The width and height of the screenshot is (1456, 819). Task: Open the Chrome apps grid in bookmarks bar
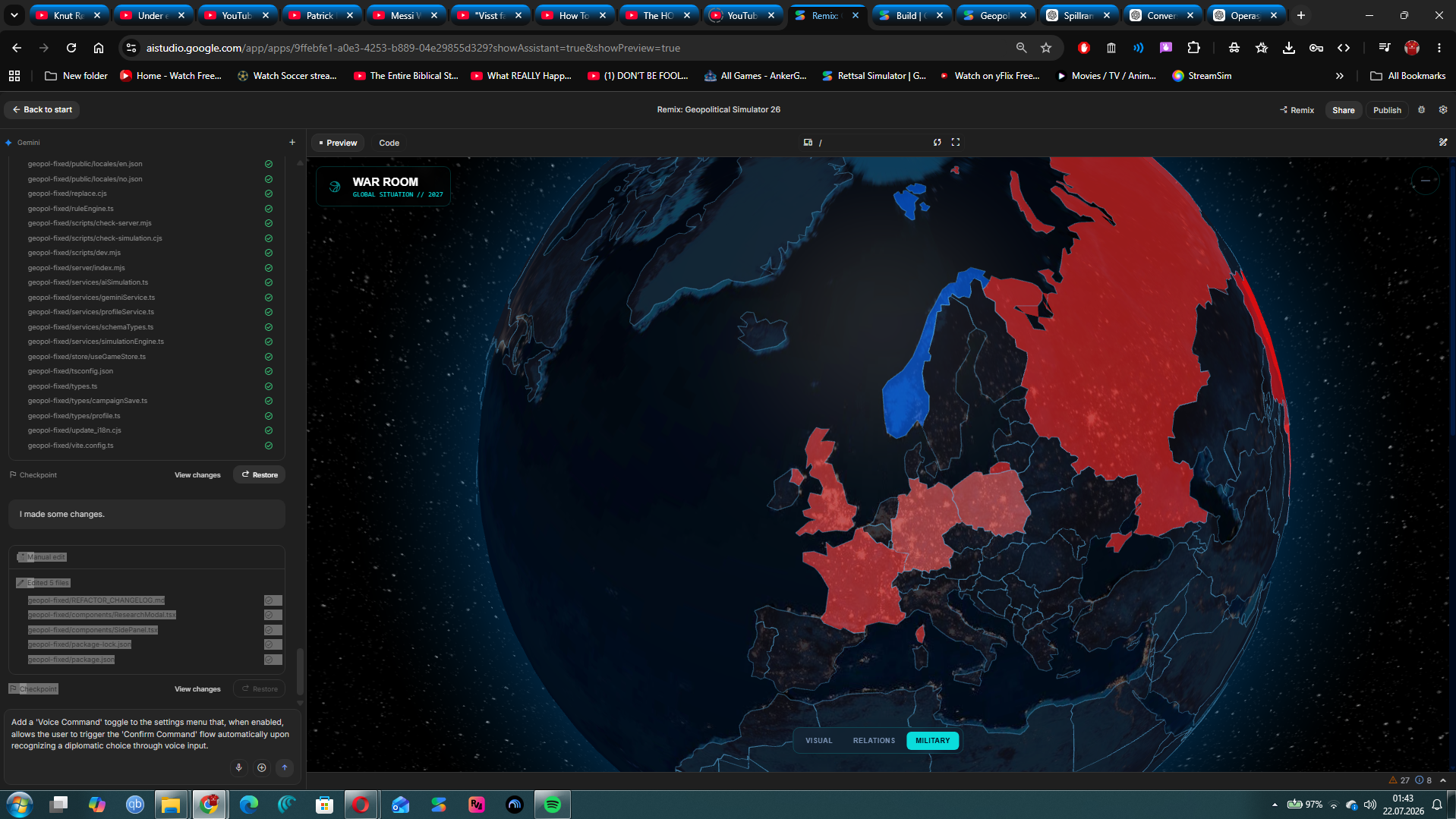[x=14, y=76]
